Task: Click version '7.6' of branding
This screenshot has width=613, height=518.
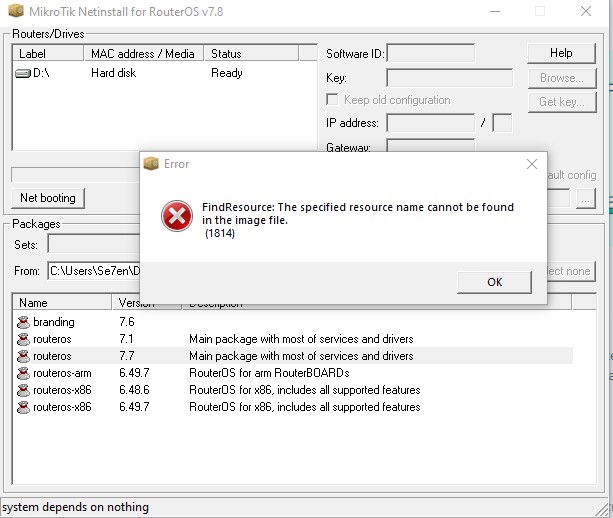Action: click(127, 322)
